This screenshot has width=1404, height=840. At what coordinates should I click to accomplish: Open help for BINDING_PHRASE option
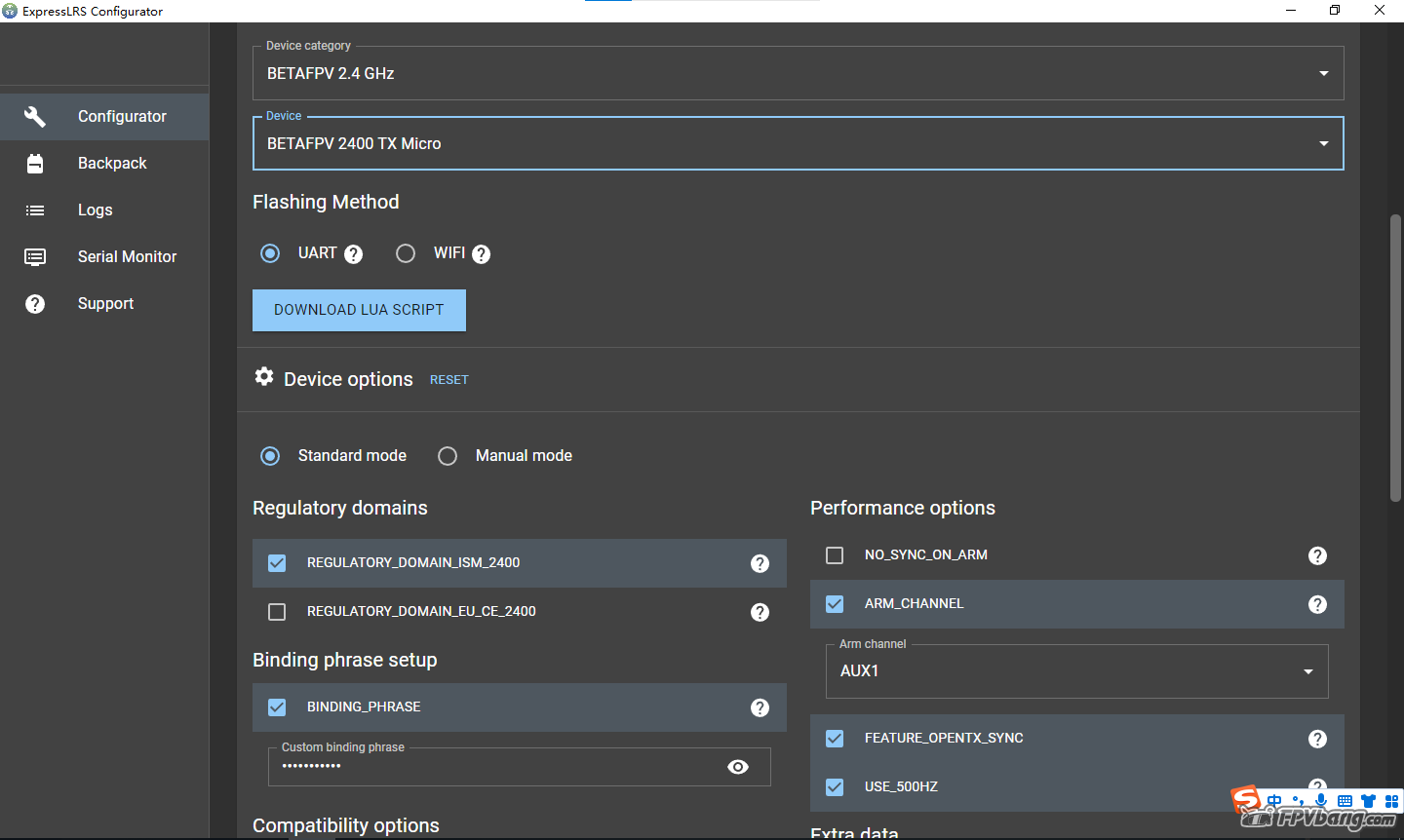click(x=760, y=707)
